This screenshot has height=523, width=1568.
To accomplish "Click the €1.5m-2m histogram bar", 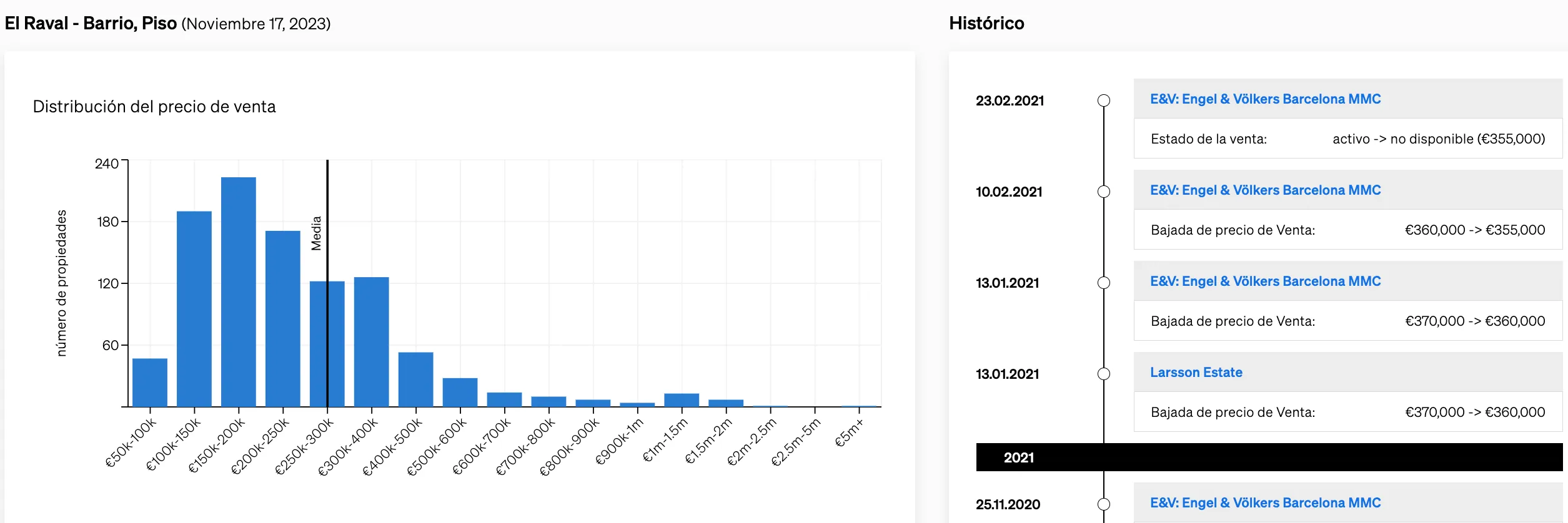I will pyautogui.click(x=726, y=403).
